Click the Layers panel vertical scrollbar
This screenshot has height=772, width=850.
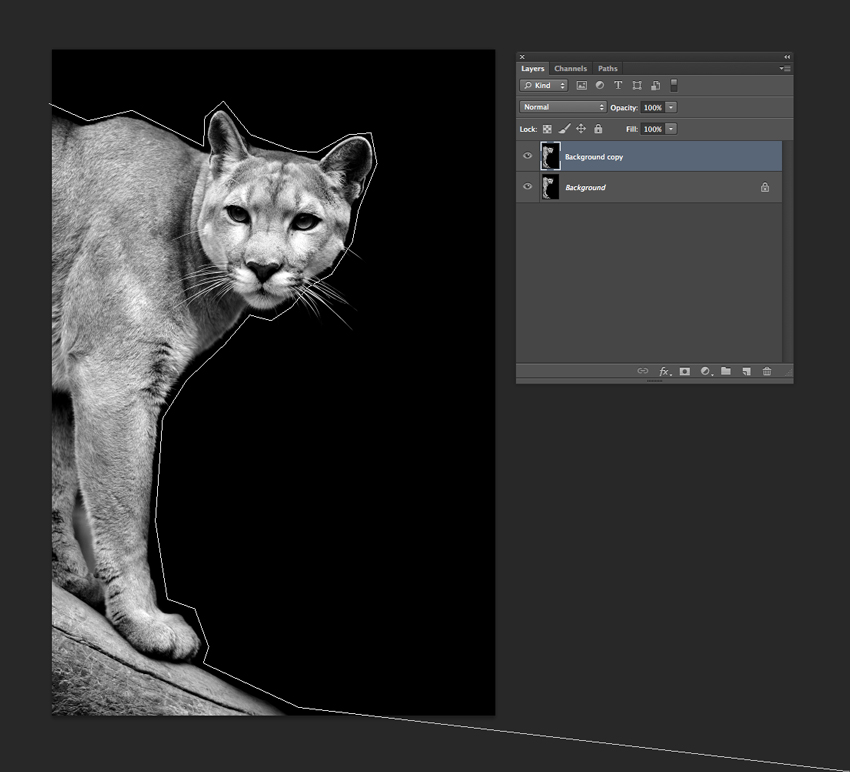coord(788,252)
